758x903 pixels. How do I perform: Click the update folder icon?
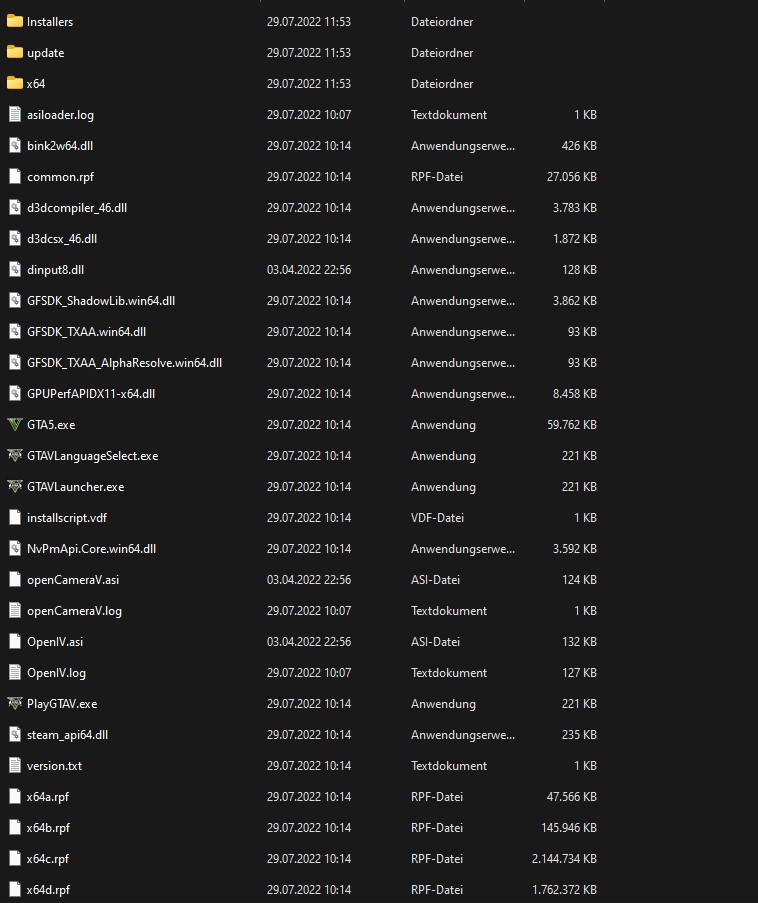[15, 52]
